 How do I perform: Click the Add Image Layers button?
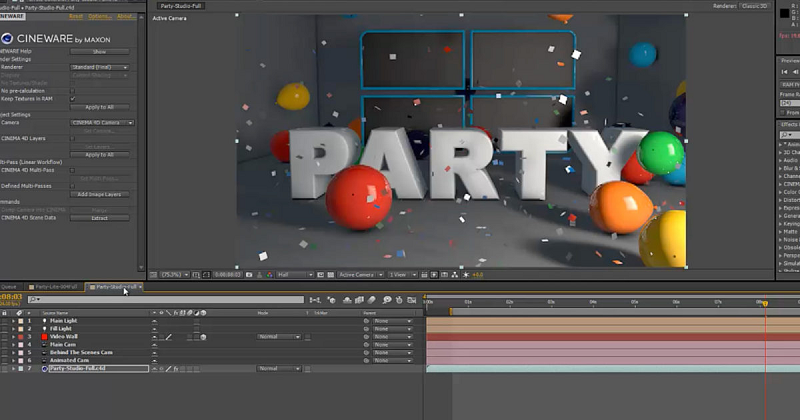click(100, 194)
